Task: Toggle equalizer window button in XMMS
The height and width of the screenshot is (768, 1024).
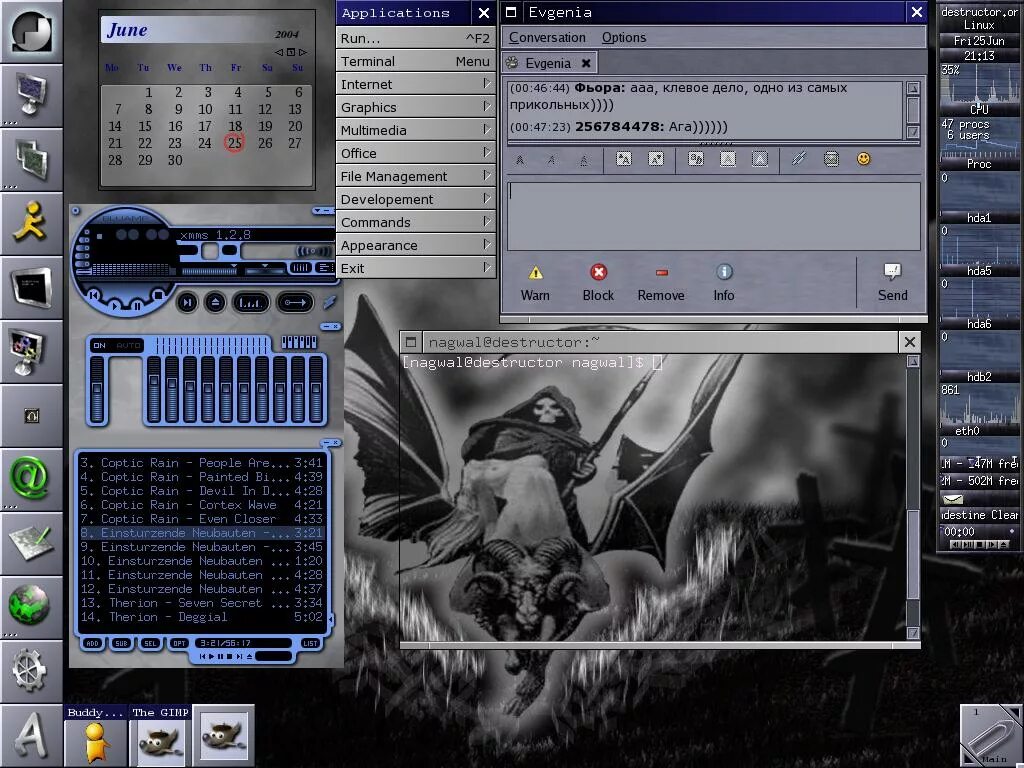Action: click(x=301, y=268)
